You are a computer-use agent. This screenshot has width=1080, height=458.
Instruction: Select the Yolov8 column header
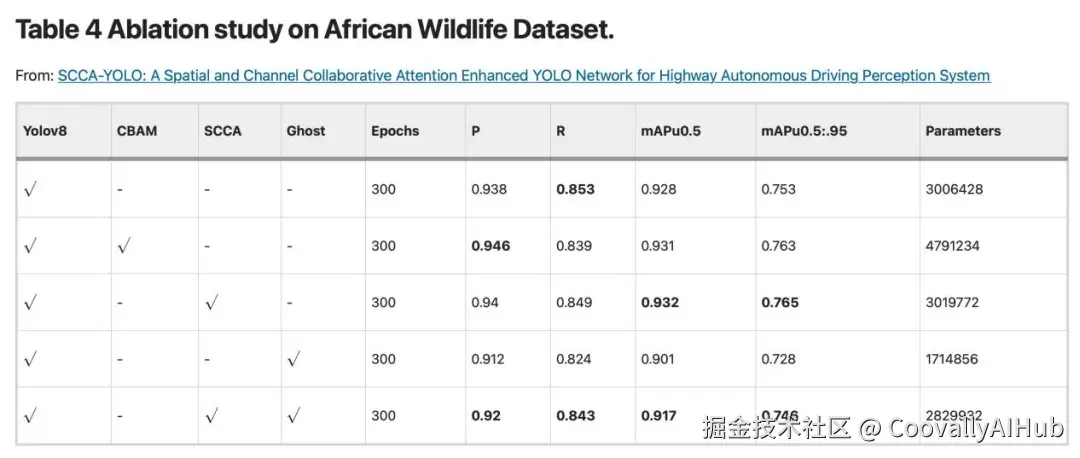45,131
